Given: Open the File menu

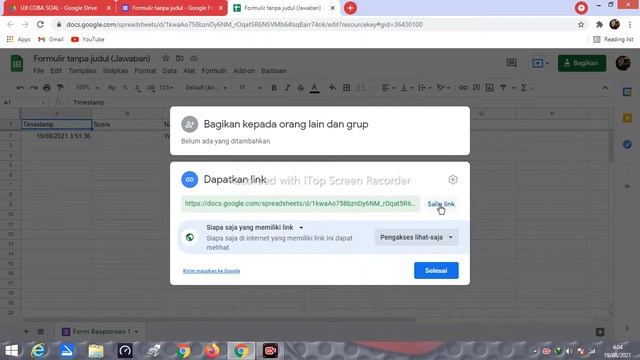Looking at the screenshot, I should 38,71.
